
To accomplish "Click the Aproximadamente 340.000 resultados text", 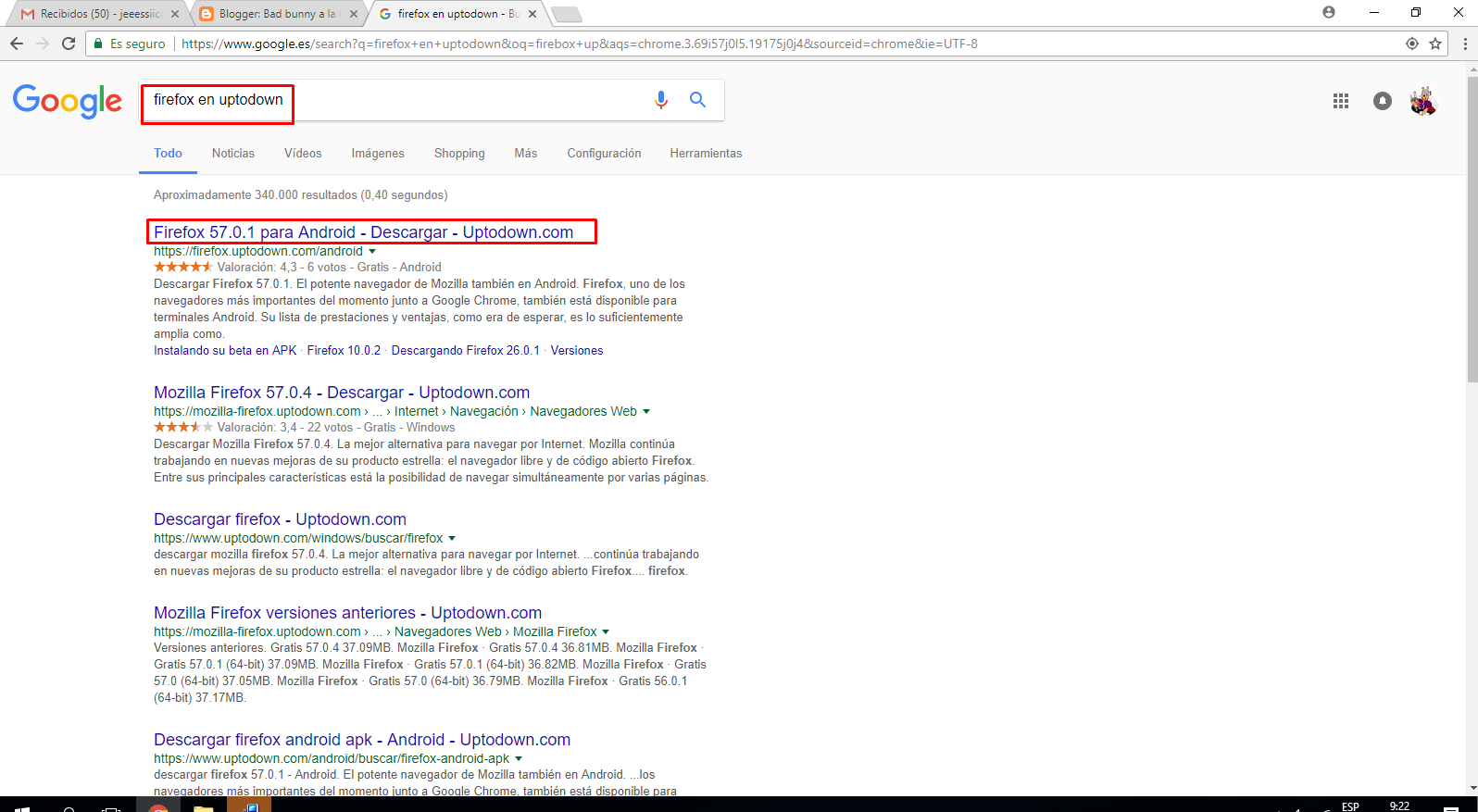I will point(300,195).
